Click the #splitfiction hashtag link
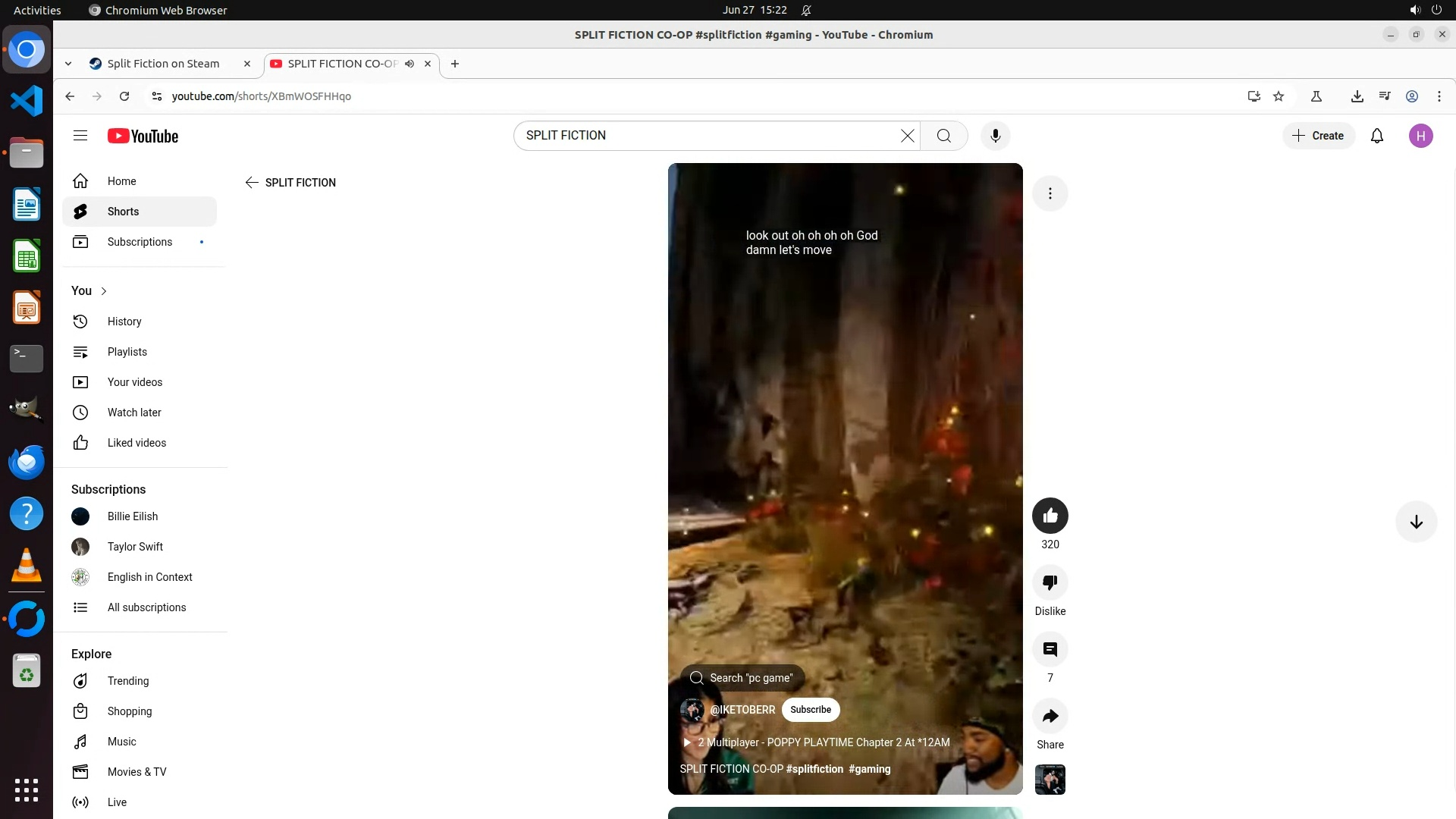1456x819 pixels. pyautogui.click(x=814, y=769)
